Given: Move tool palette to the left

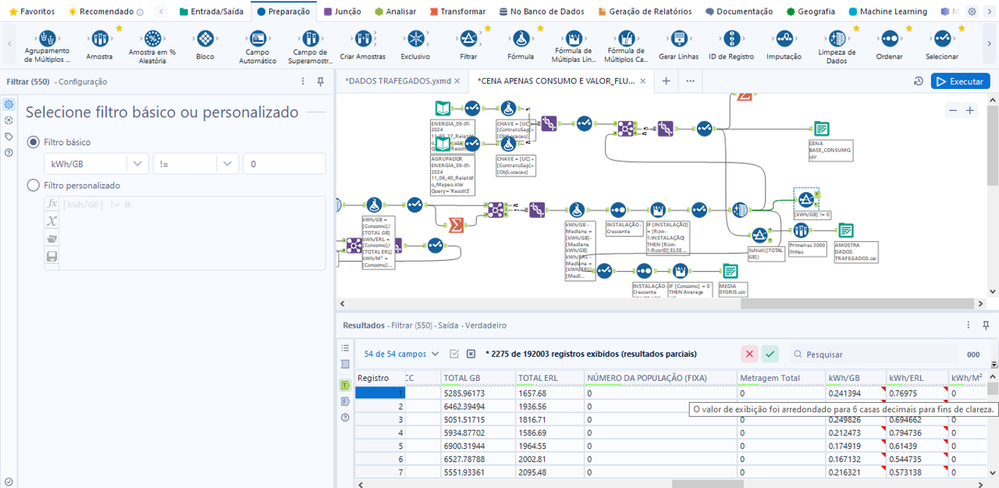Looking at the screenshot, I should tap(10, 45).
